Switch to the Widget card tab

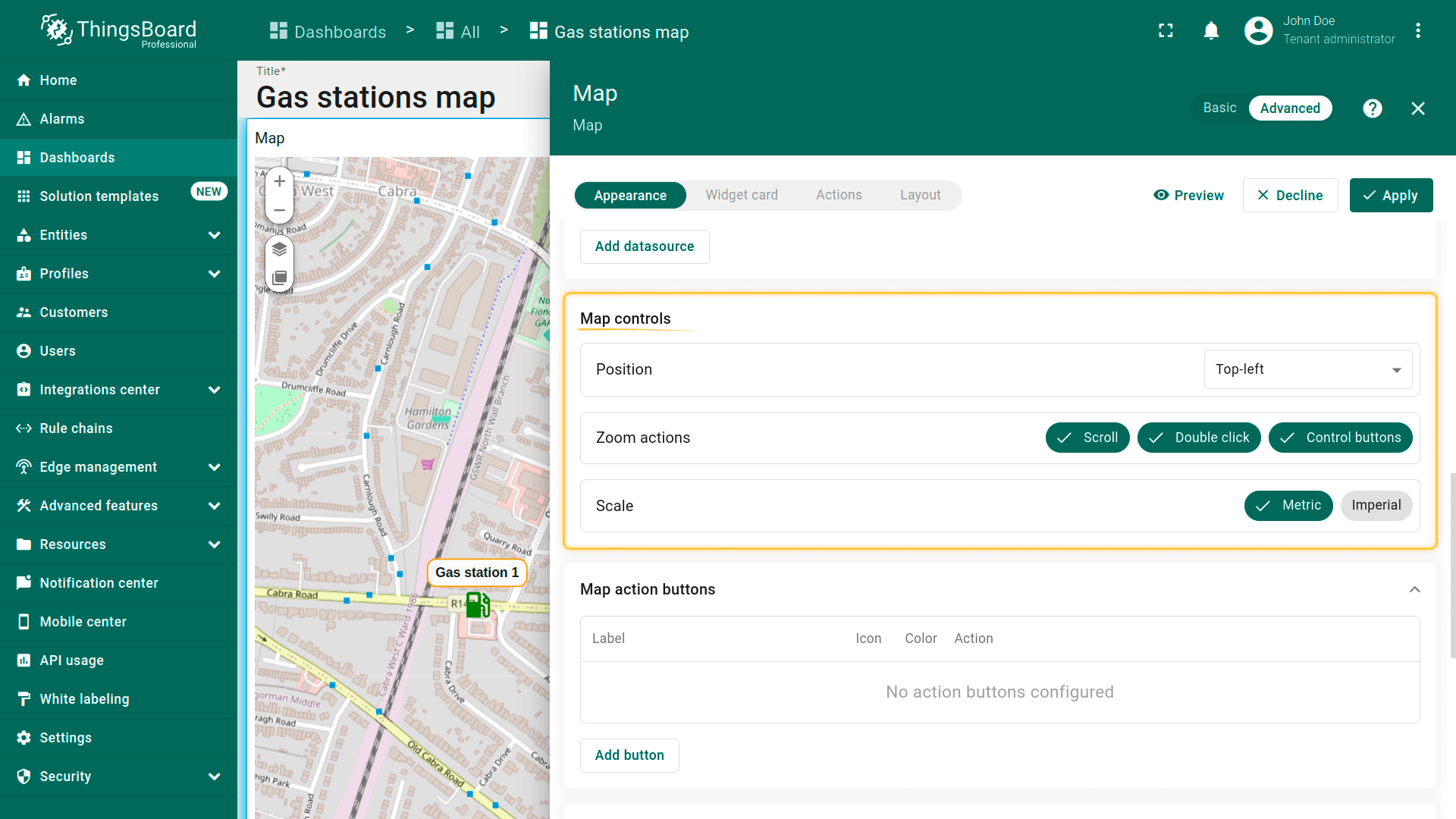(x=741, y=195)
